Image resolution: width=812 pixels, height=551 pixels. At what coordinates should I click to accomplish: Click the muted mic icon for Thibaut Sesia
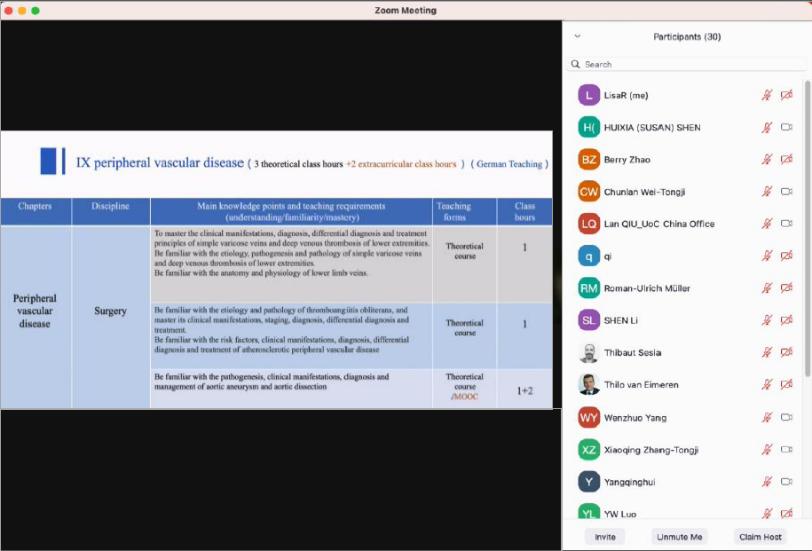pyautogui.click(x=767, y=353)
